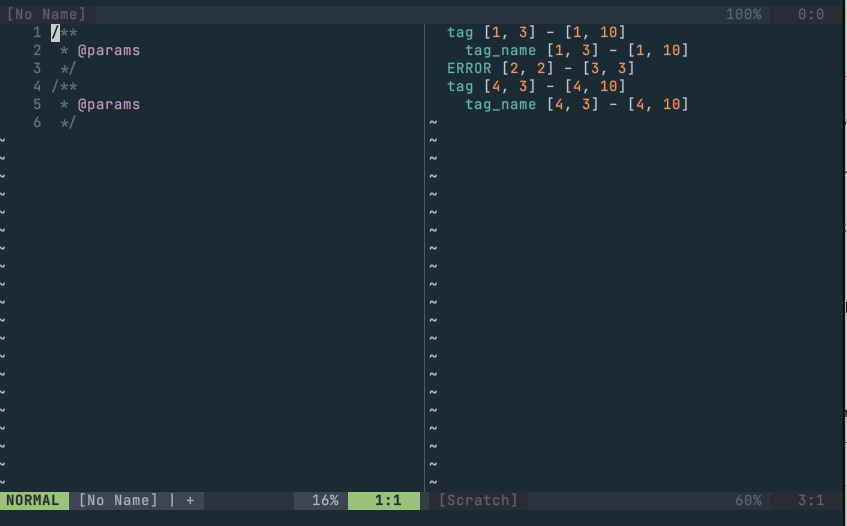Click line number 1 in the gutter
The height and width of the screenshot is (526, 847).
37,32
